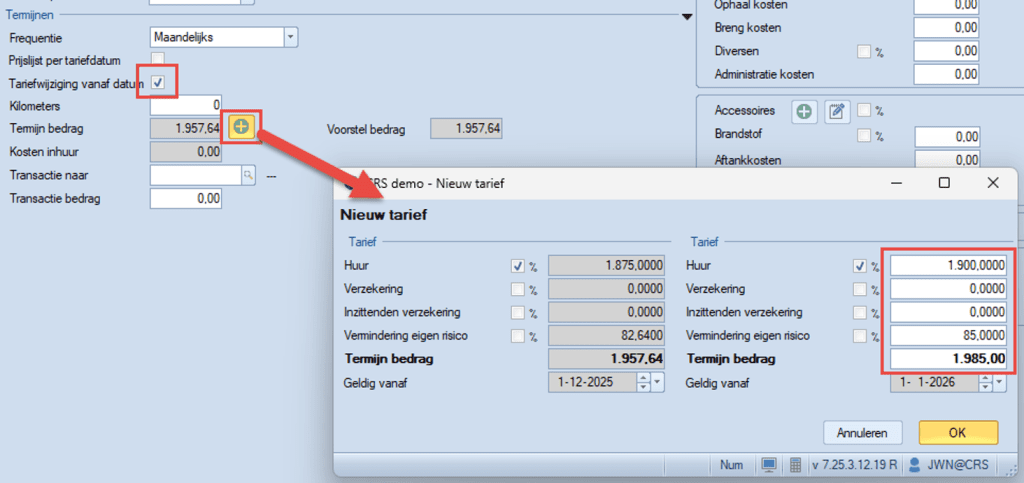Image resolution: width=1024 pixels, height=483 pixels.
Task: Open the Frequentie dropdown showing Maandelijks
Action: [290, 37]
